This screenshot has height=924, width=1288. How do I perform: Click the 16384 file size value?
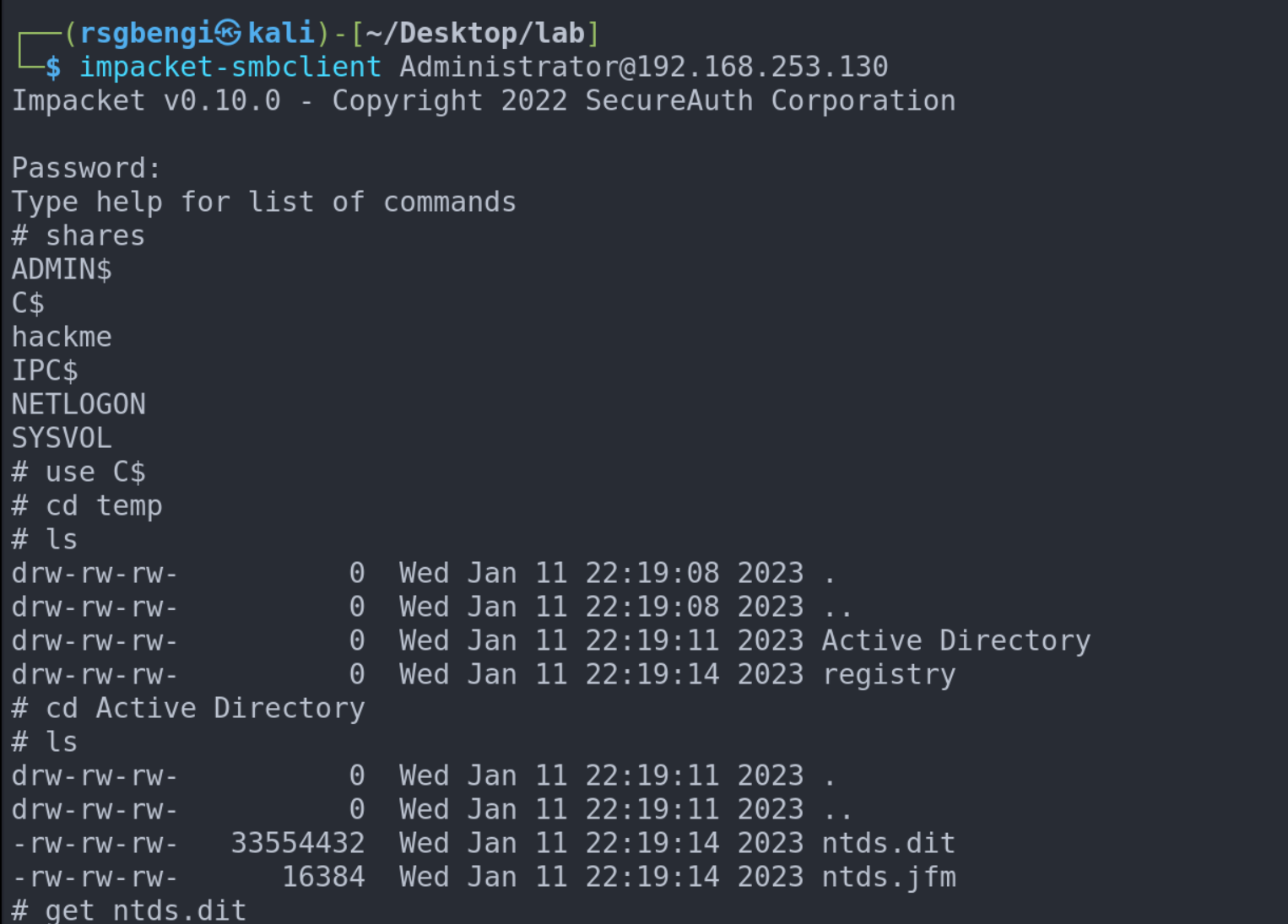tap(322, 877)
